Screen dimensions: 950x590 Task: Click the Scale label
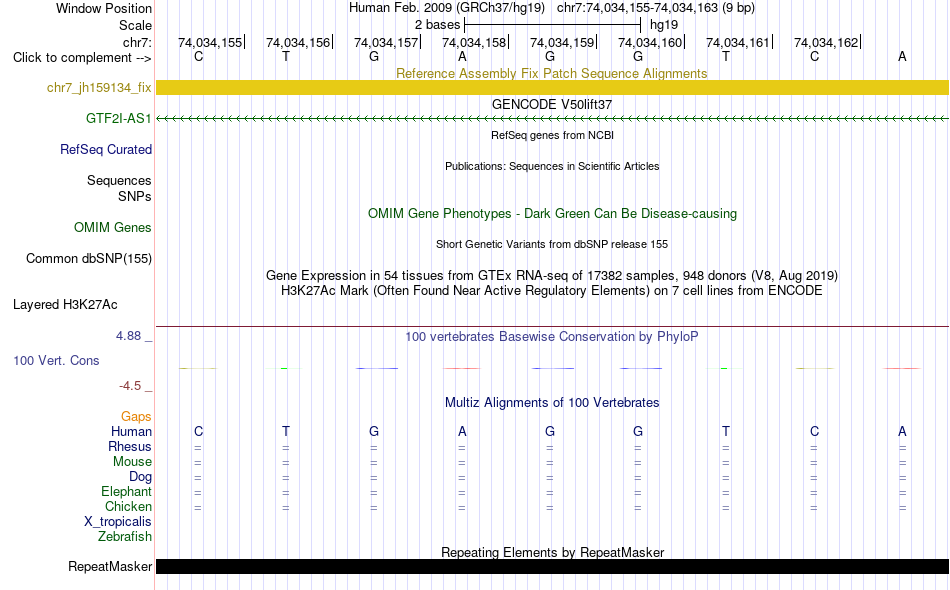135,26
